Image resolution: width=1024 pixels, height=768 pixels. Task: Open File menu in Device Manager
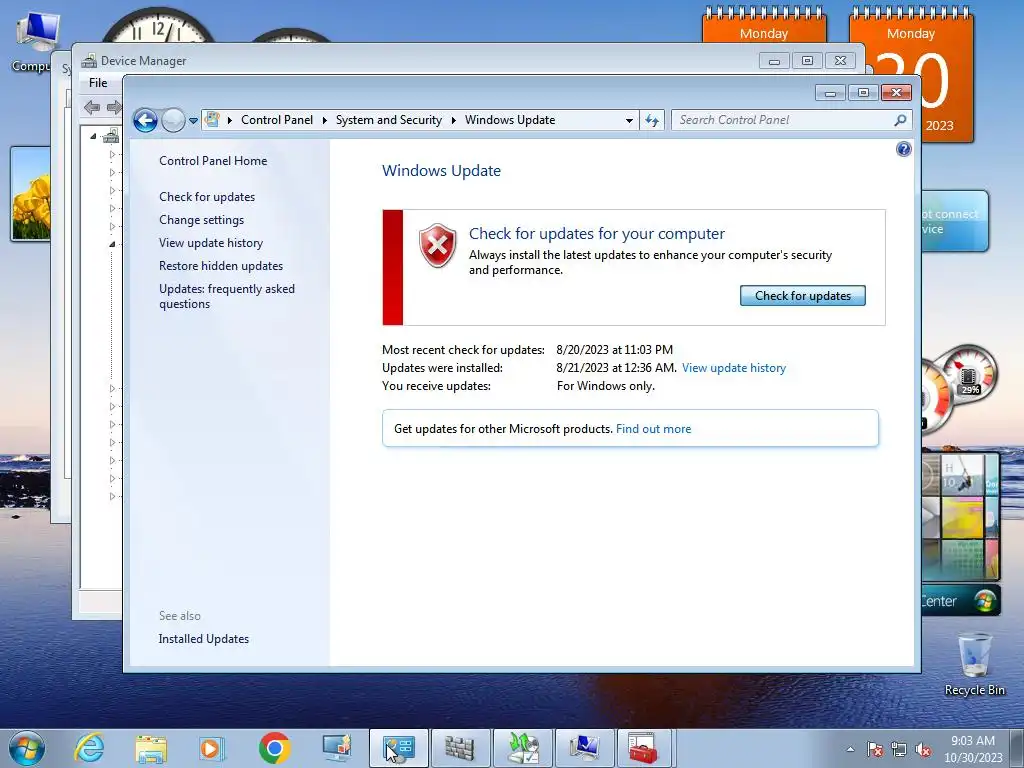coord(98,83)
